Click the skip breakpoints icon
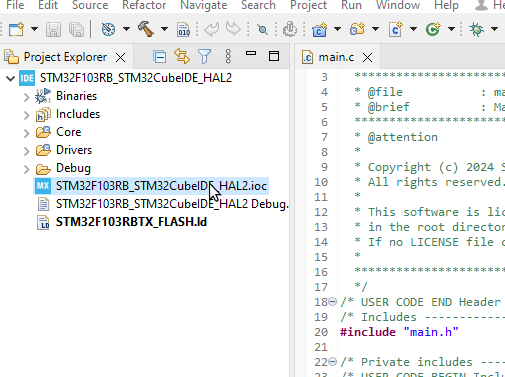 pyautogui.click(x=262, y=30)
